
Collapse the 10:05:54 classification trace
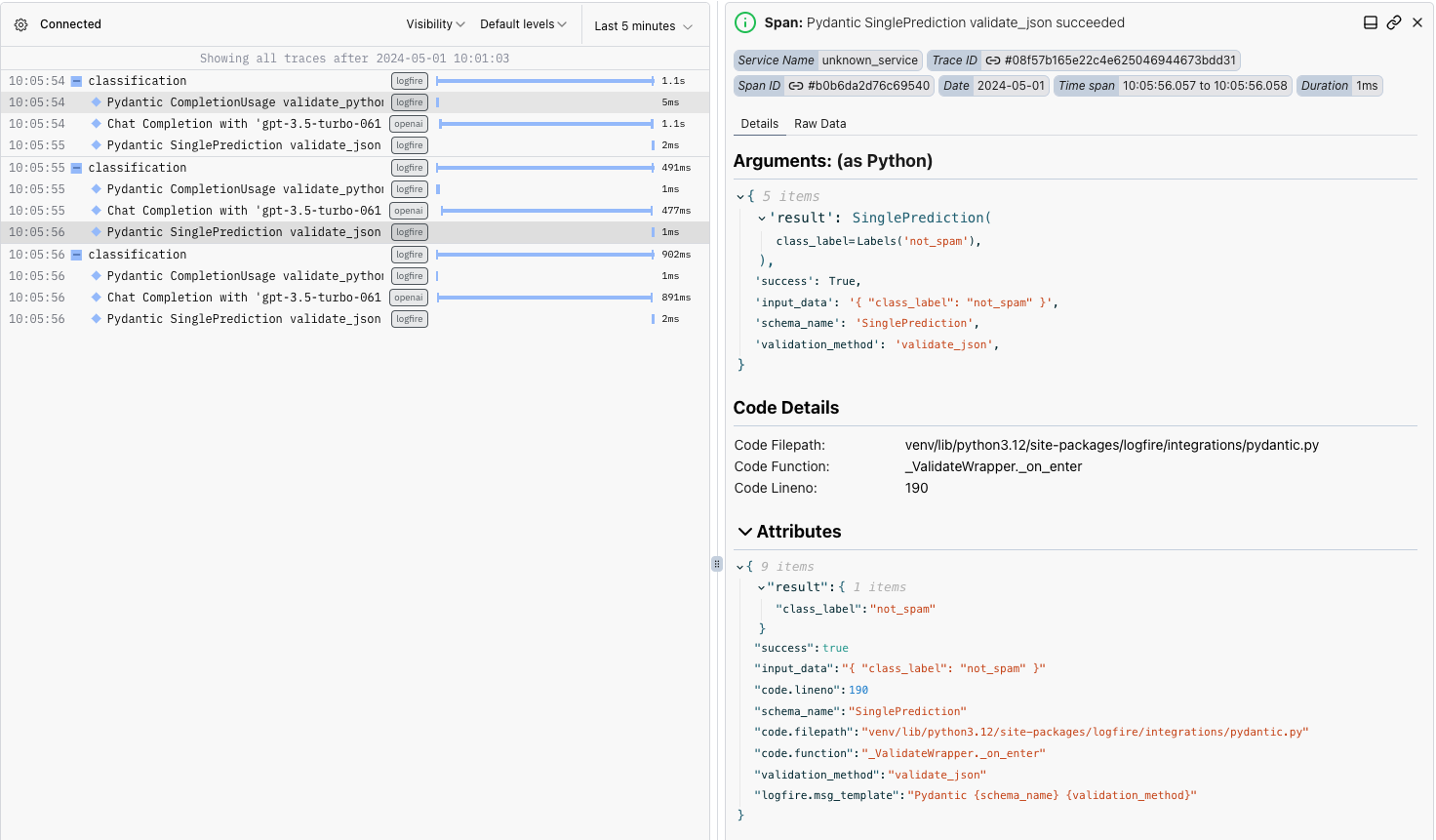pos(76,81)
